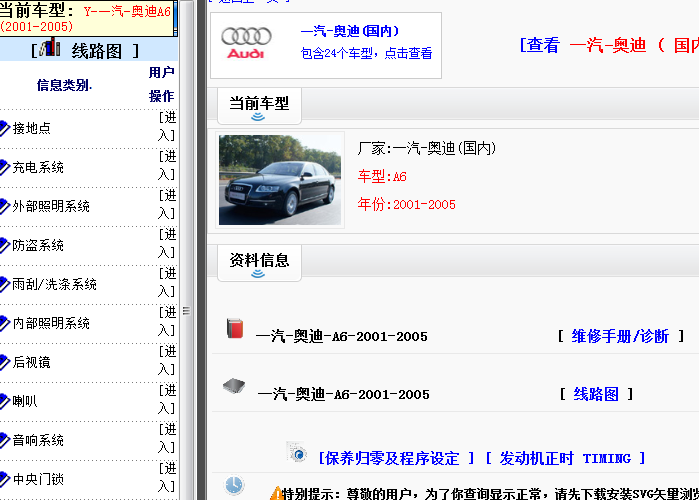Click the pencil icon beside 外部照明系统
This screenshot has height=500, width=699.
pos(4,206)
